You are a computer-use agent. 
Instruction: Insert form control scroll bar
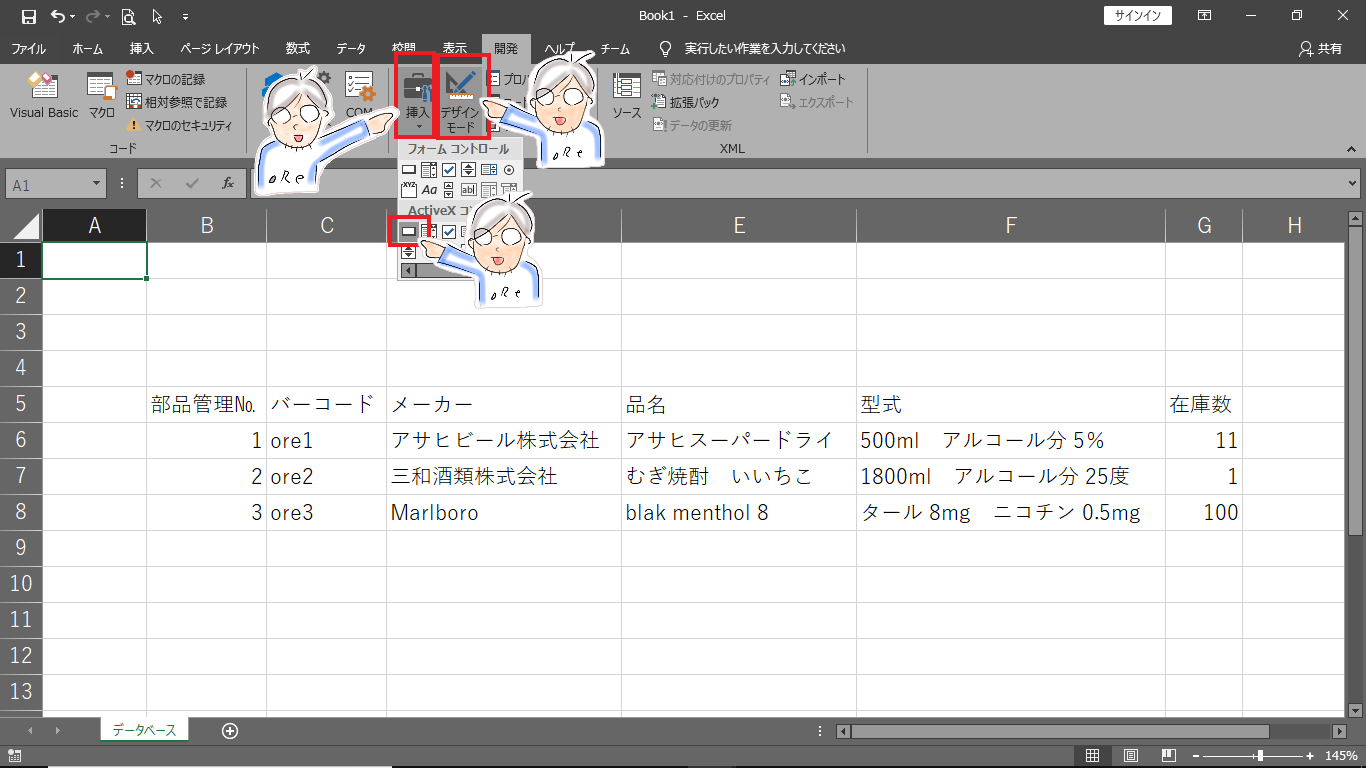tap(449, 189)
